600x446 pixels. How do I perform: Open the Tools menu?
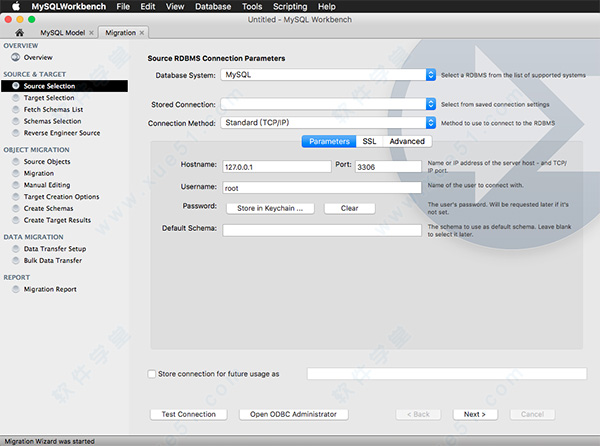[x=252, y=7]
